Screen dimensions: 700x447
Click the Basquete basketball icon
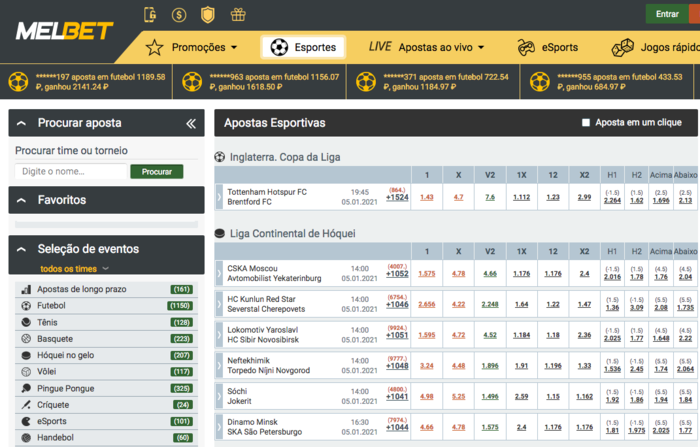25,339
